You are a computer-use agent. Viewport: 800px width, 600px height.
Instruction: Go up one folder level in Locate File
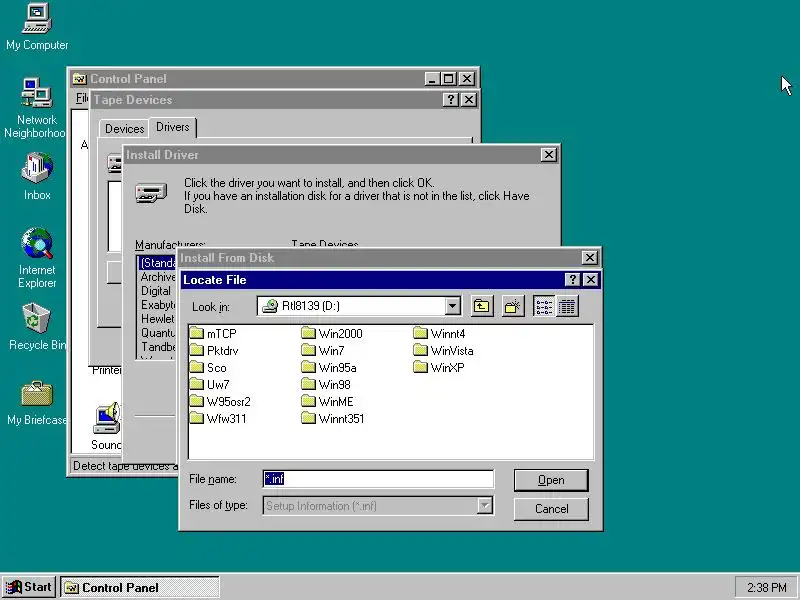482,306
